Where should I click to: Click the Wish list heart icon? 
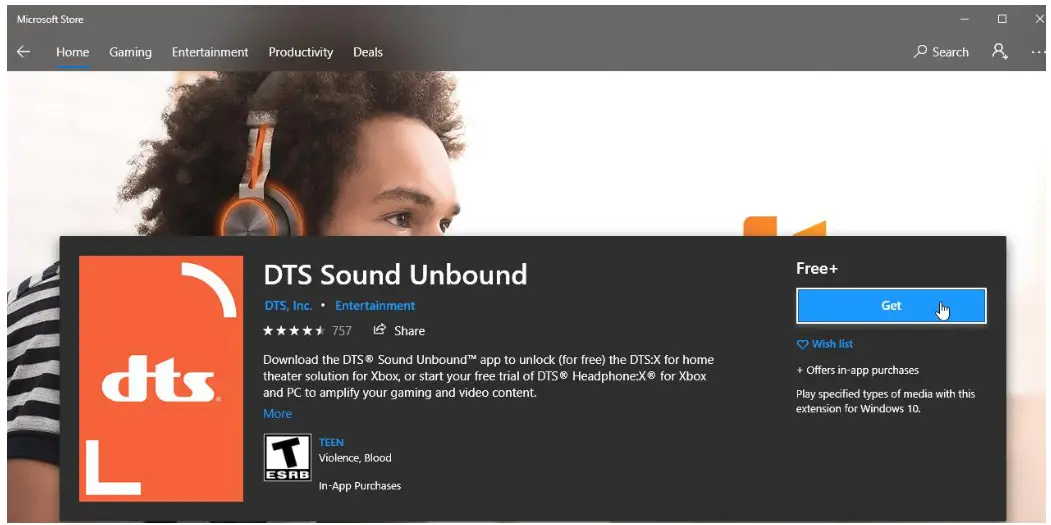(802, 344)
